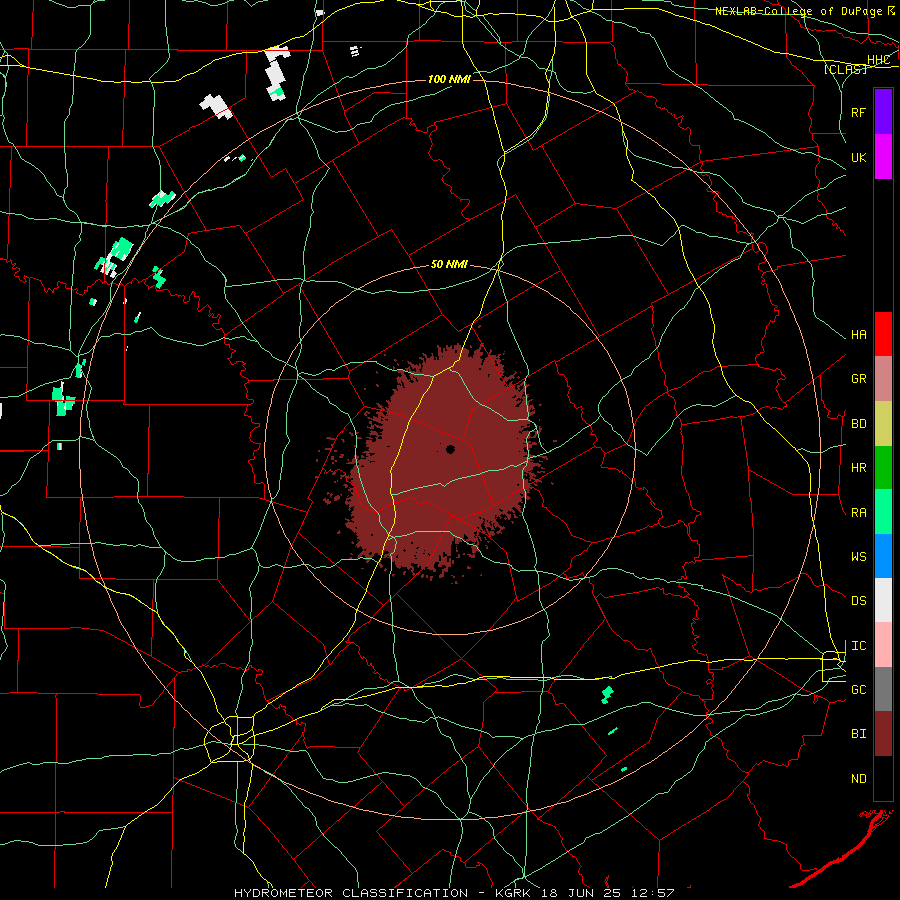Click the NEXLAB-College of DuPage credit text
This screenshot has width=900, height=900.
[x=798, y=11]
